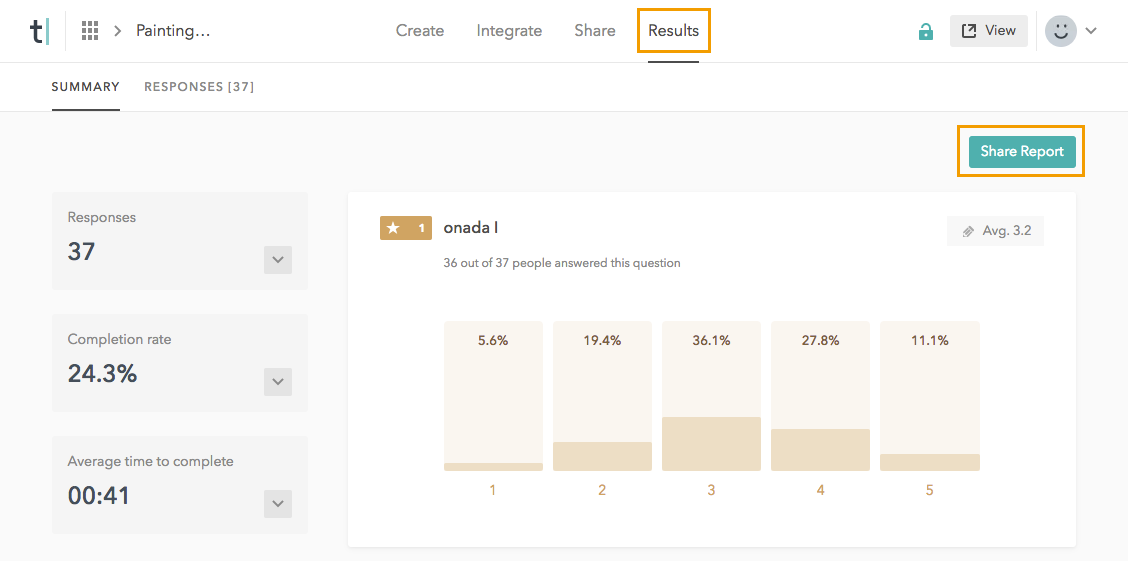This screenshot has height=561, width=1128.
Task: Switch to the Create tab
Action: pyautogui.click(x=420, y=31)
